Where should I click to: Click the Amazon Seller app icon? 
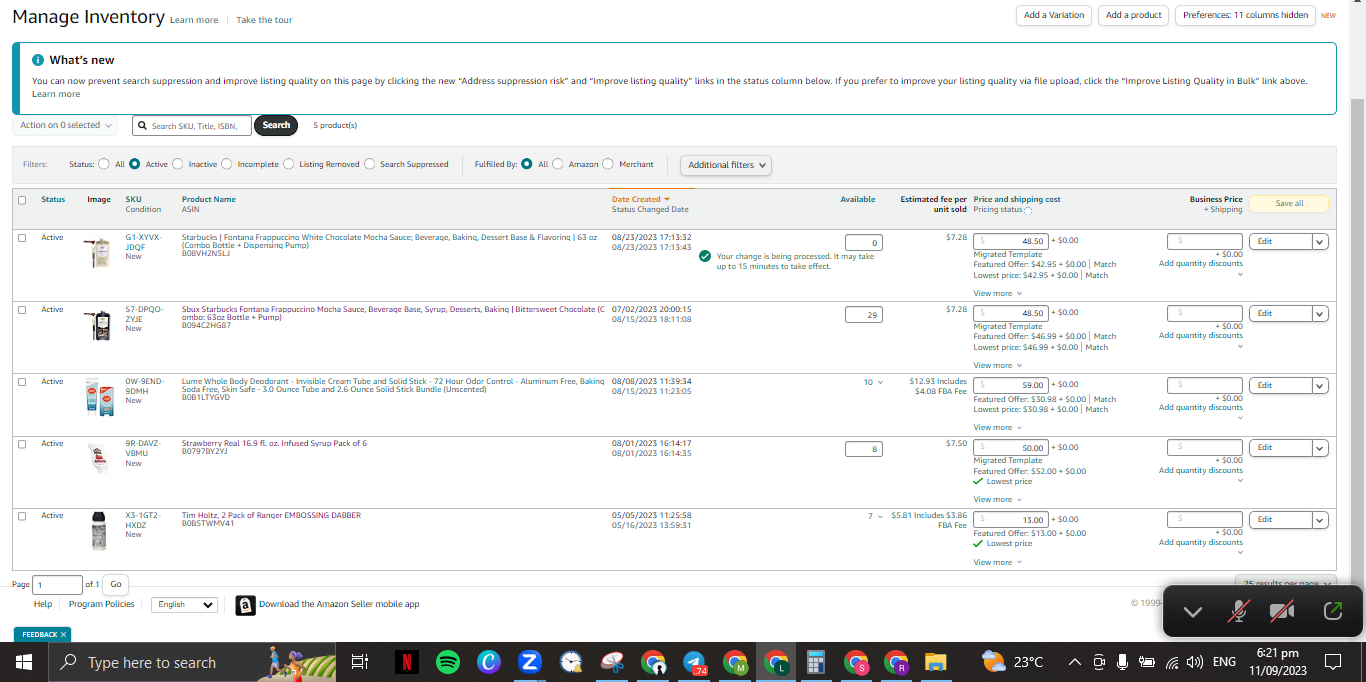coord(245,605)
